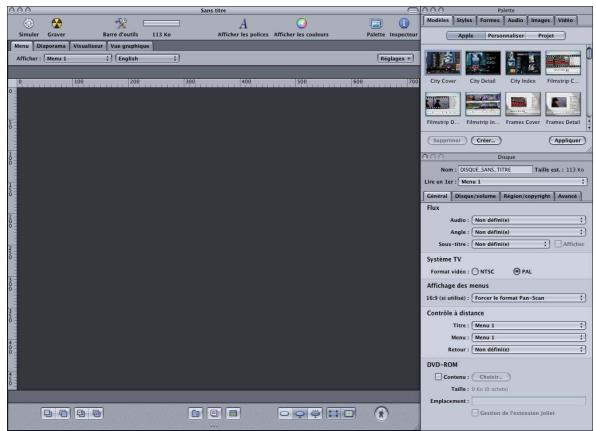
Task: Click the Créer... button
Action: 486,141
